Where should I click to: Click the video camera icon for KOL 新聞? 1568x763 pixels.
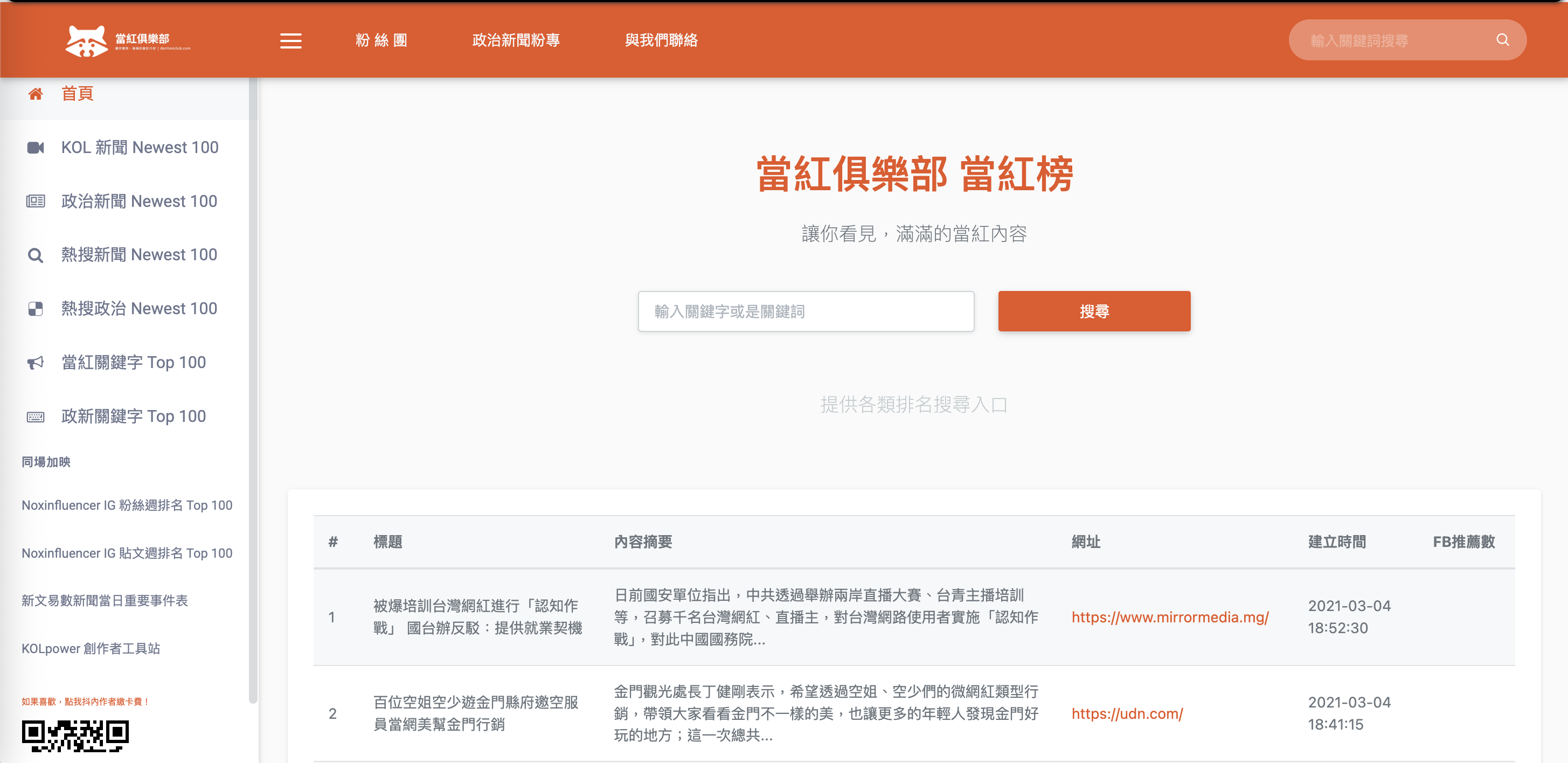[x=36, y=147]
